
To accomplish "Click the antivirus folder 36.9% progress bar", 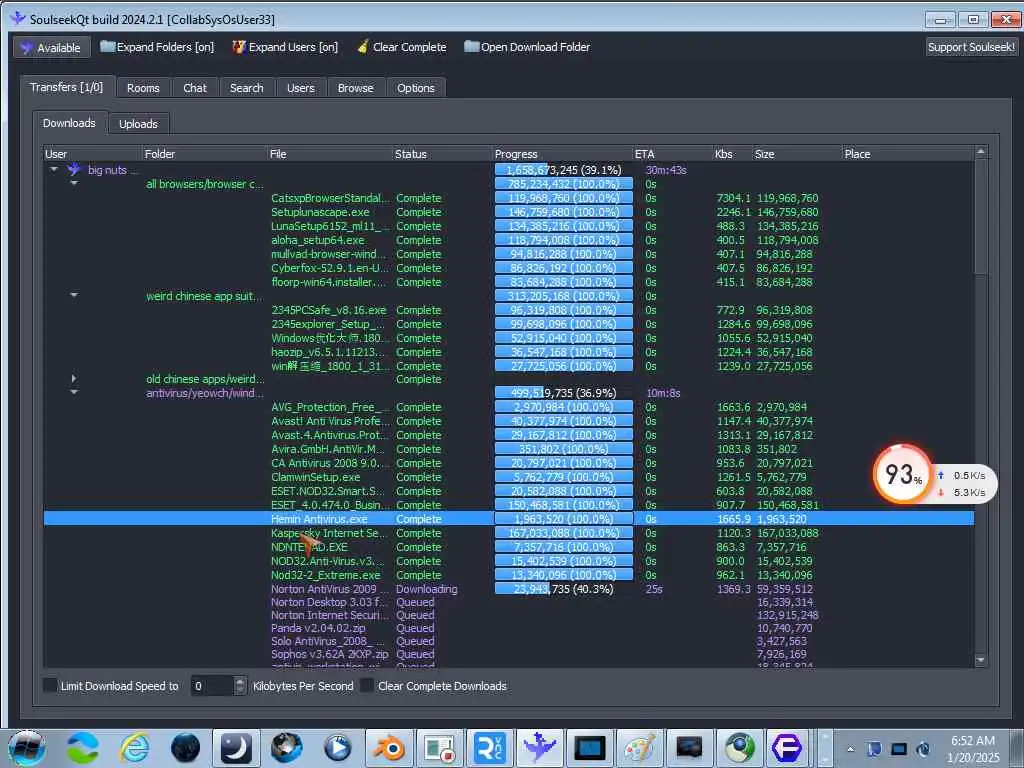I will point(564,392).
